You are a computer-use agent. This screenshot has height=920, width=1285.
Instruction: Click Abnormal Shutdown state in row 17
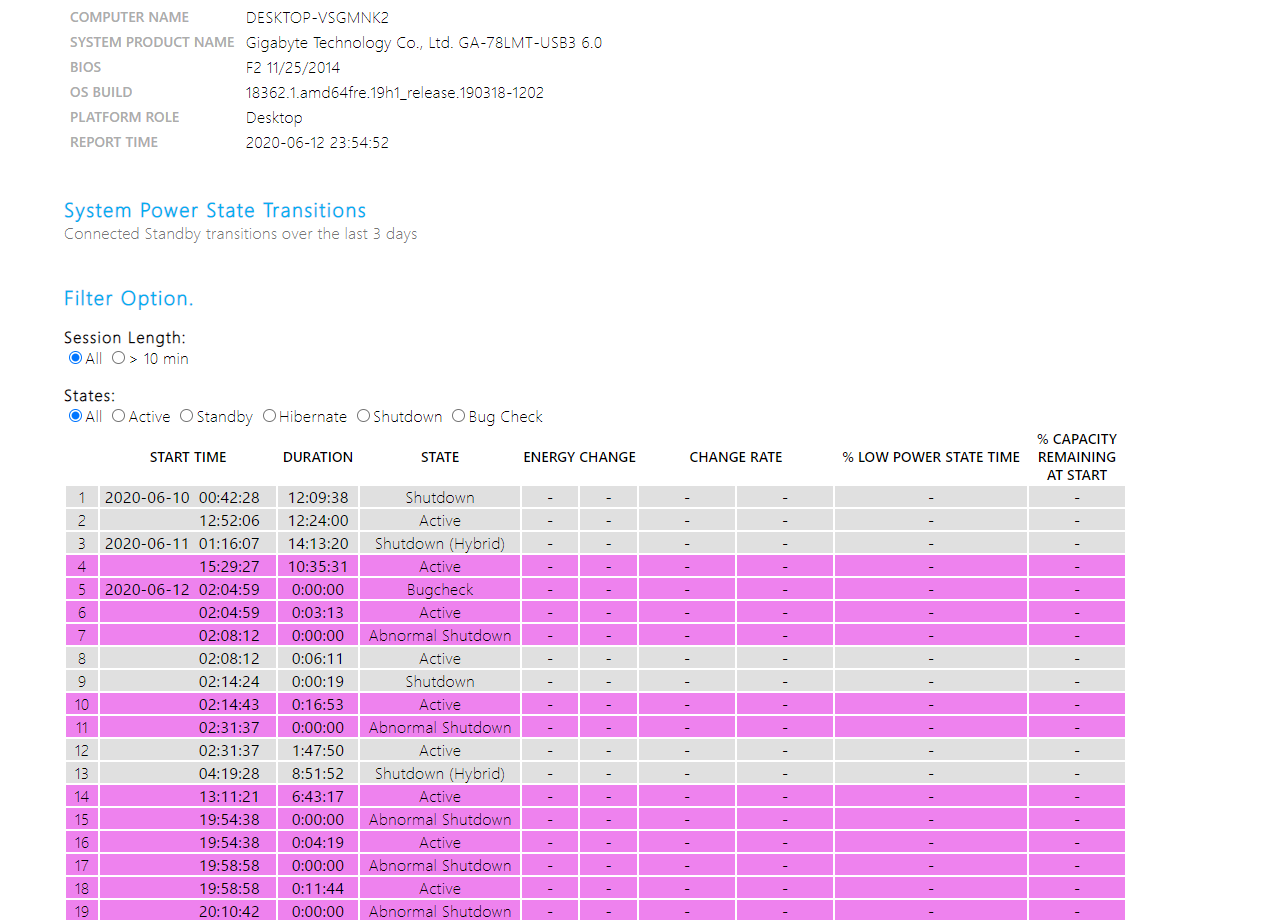tap(440, 866)
